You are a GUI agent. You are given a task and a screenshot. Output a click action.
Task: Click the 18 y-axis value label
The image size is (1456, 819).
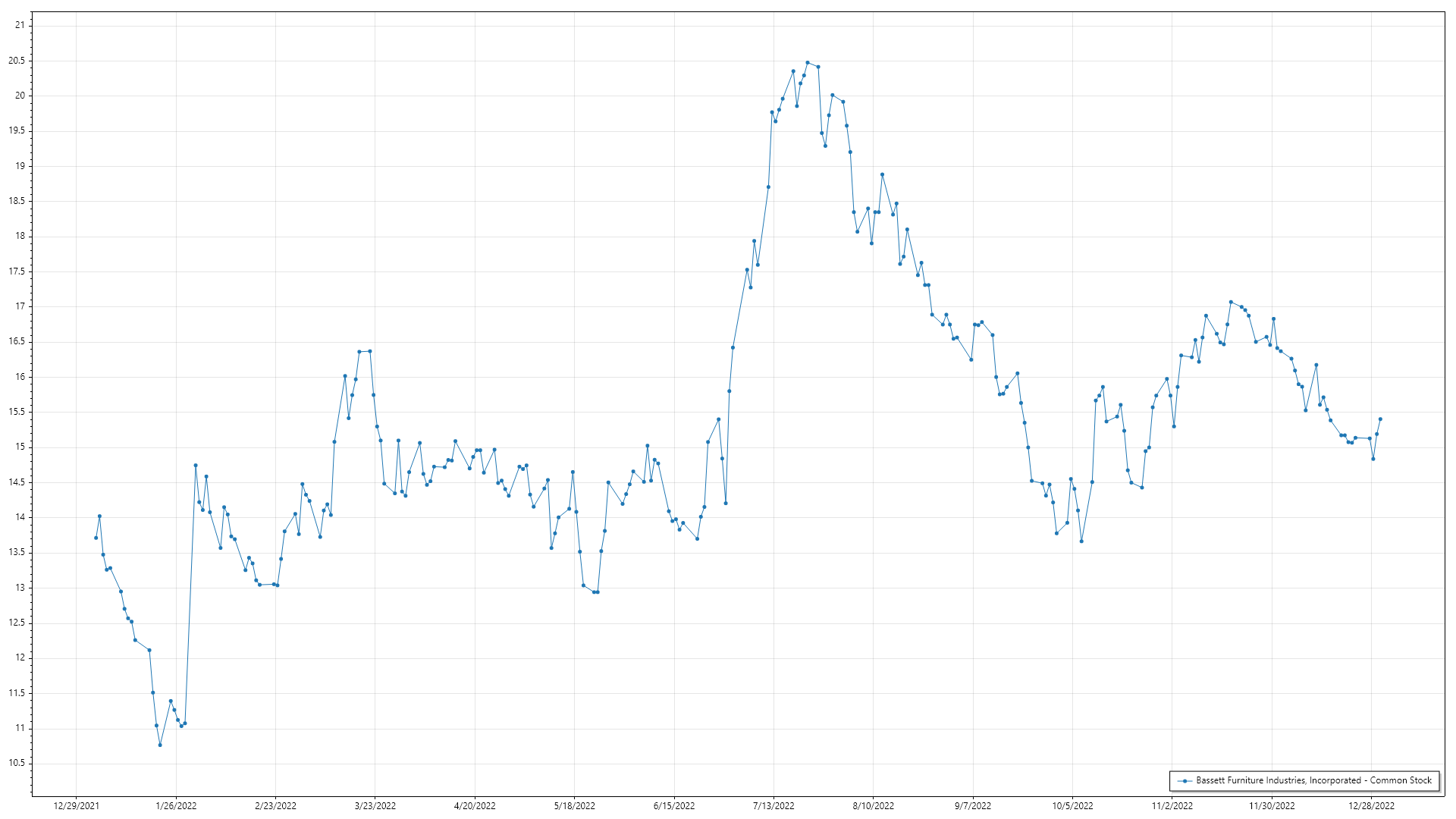20,236
